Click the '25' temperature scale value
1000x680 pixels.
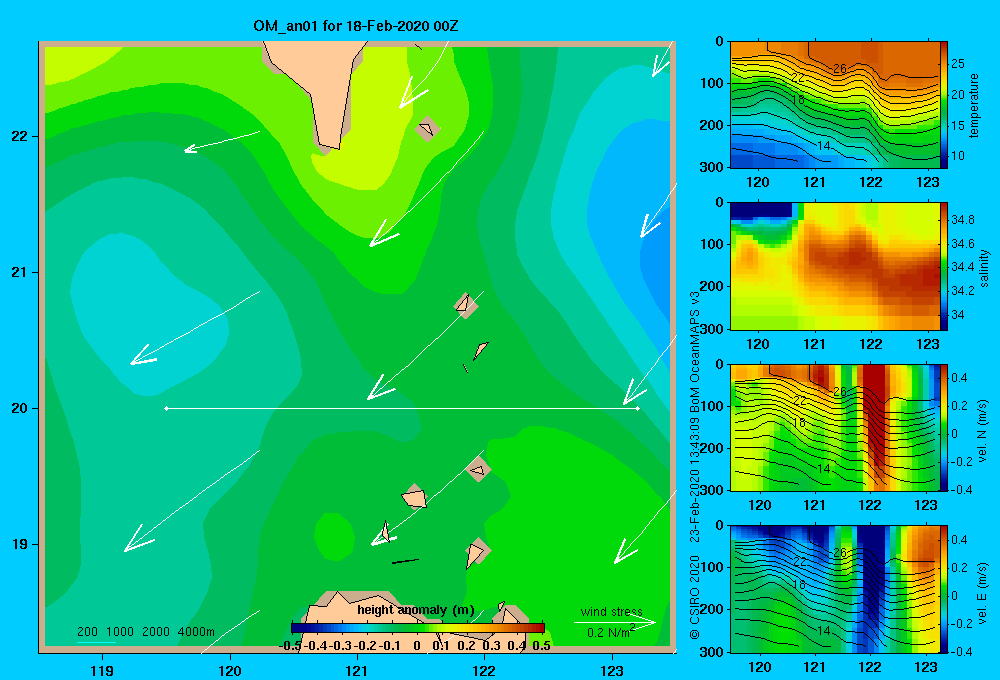(x=958, y=64)
